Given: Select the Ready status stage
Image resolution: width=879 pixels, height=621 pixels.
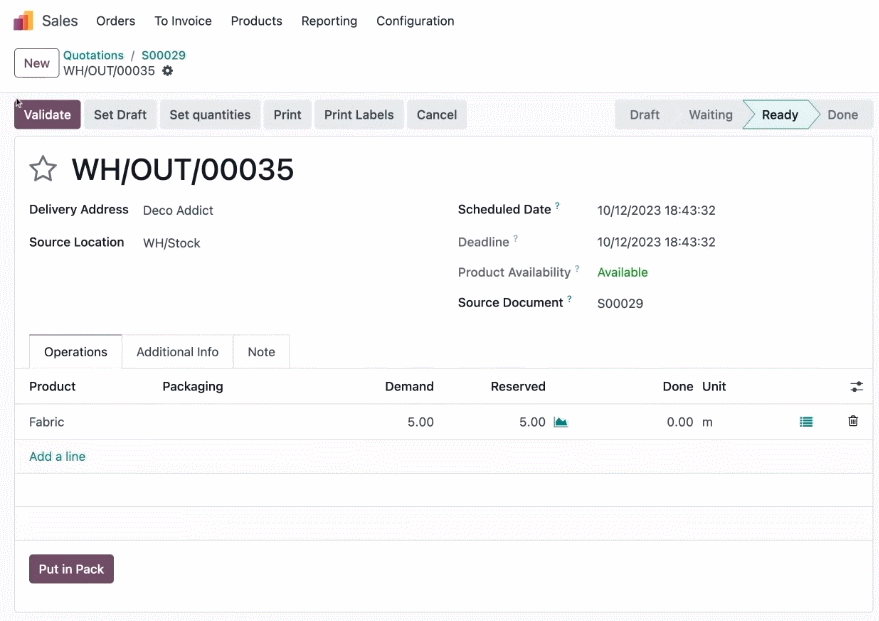Looking at the screenshot, I should (x=779, y=114).
